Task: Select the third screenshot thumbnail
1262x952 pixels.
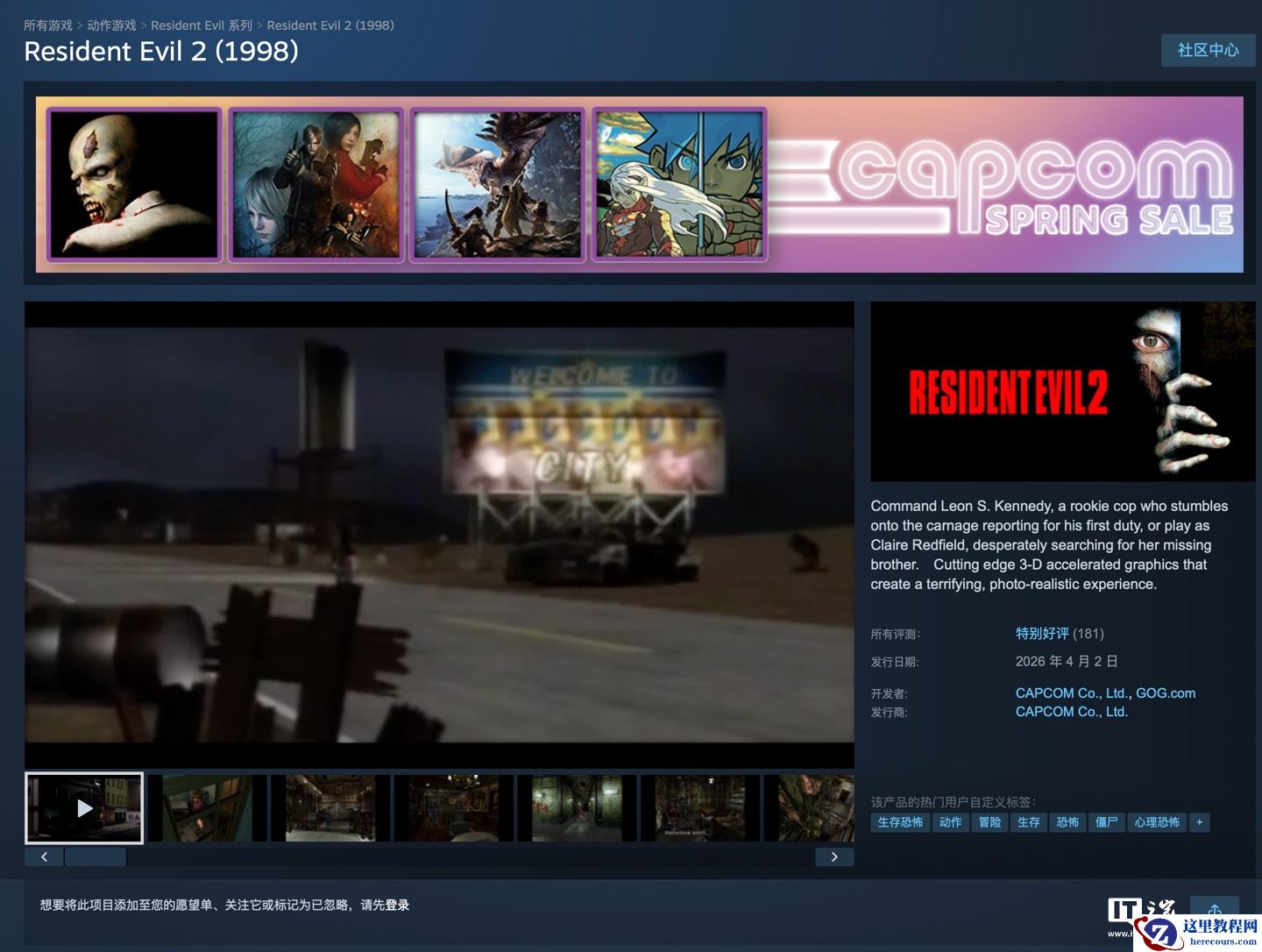Action: 330,807
